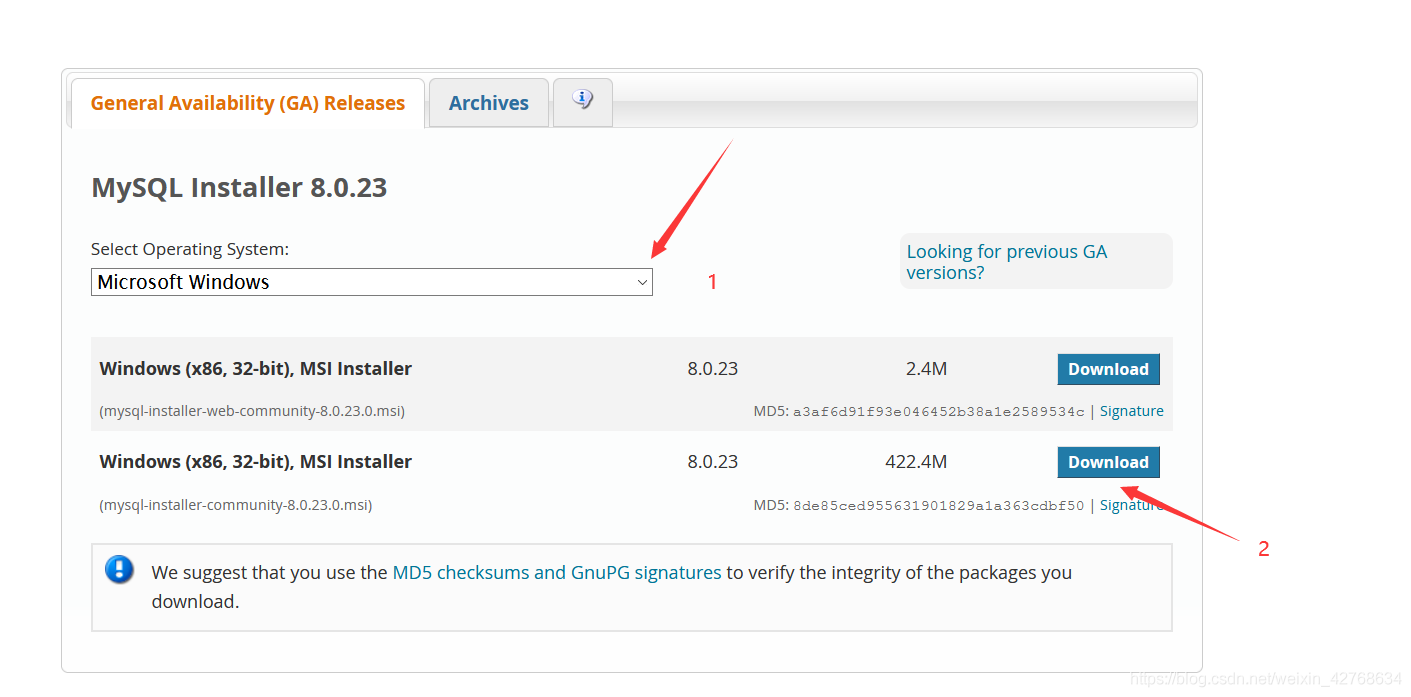Click the installer title in the 422.4M row
This screenshot has height=697, width=1411.
coord(256,462)
